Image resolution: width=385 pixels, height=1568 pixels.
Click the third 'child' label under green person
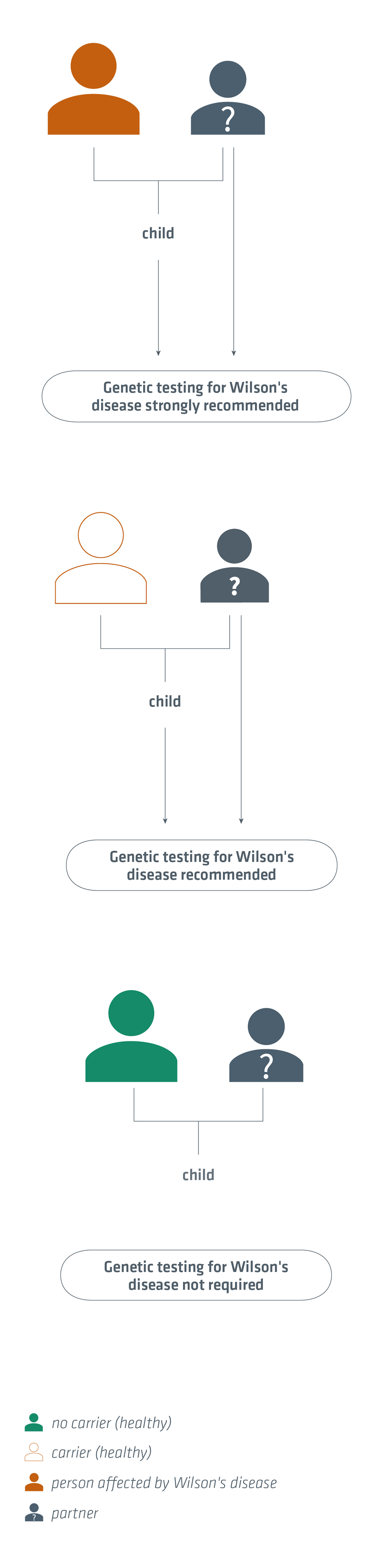click(x=199, y=1175)
